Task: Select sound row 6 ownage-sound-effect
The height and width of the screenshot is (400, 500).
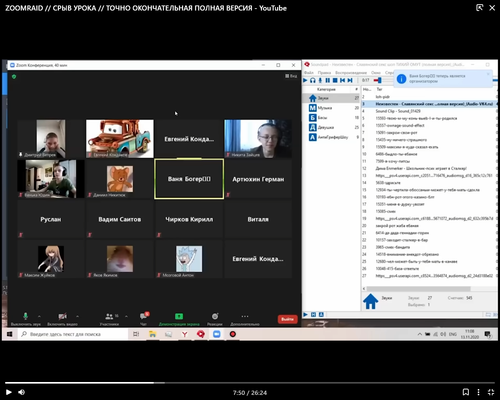Action: point(429,125)
